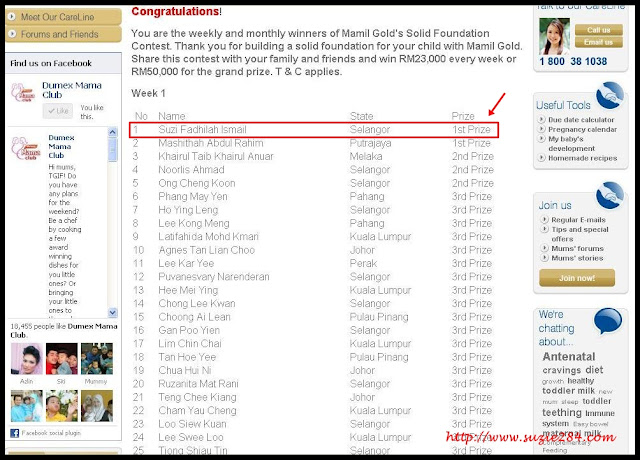Select winner name Suzi Fadhilah Ismail
Screen dimensions: 640x460
coord(202,129)
